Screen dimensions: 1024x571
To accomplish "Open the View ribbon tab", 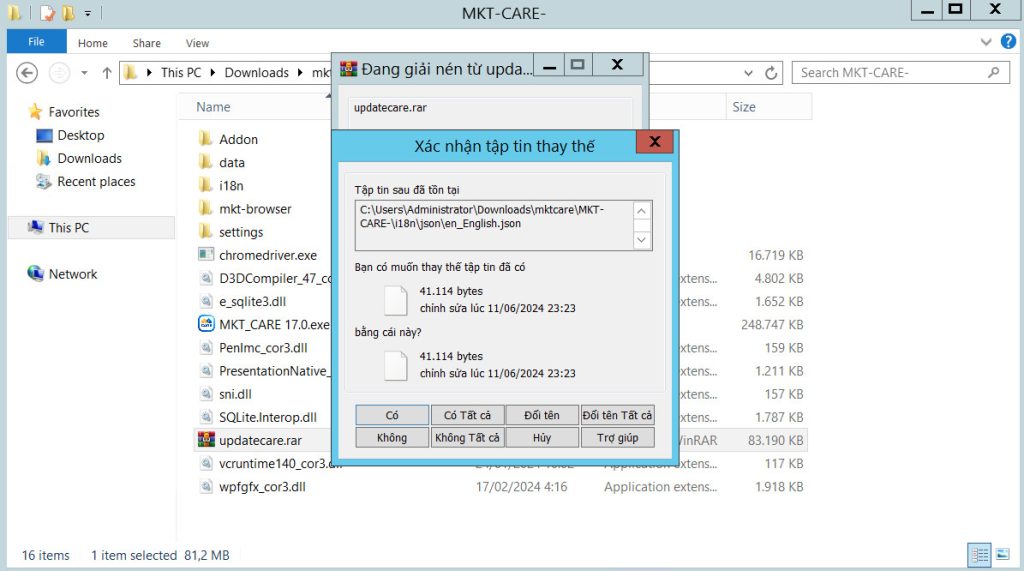I will click(197, 43).
